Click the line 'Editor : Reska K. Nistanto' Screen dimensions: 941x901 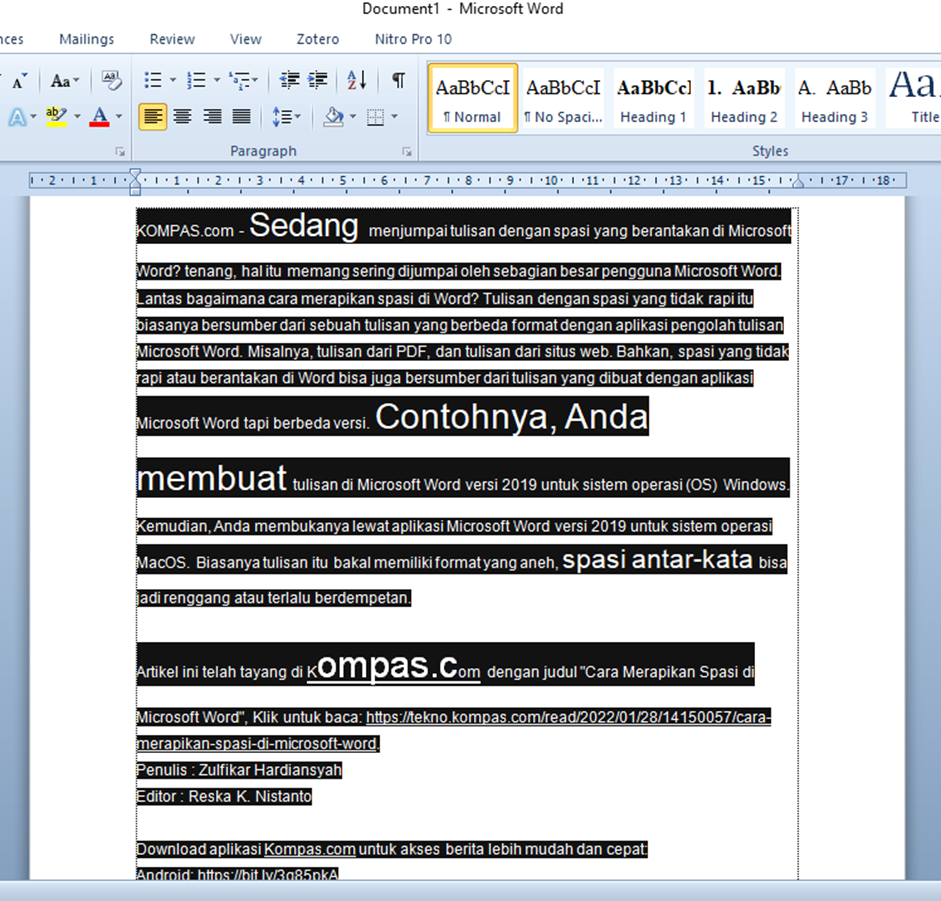point(224,797)
